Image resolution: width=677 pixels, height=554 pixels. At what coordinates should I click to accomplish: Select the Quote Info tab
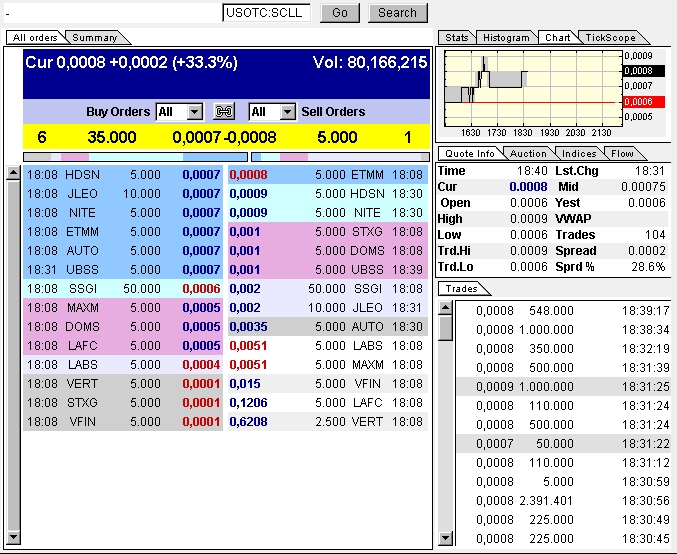point(470,153)
